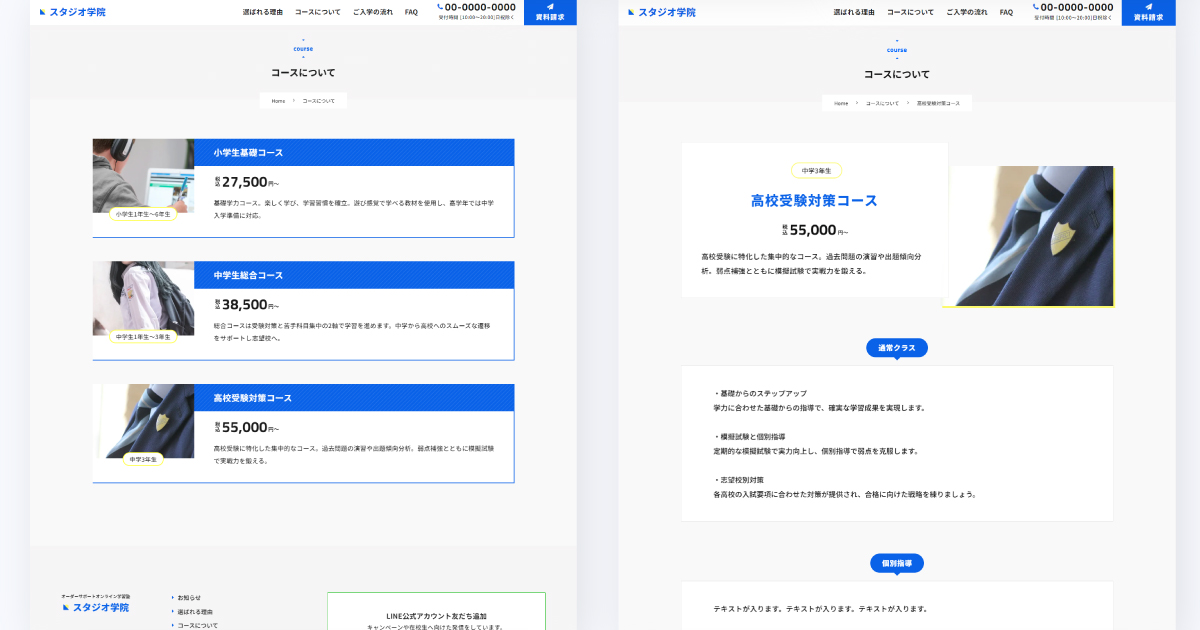Click the Home breadcrumb on the detail page
The height and width of the screenshot is (630, 1200).
[x=841, y=103]
